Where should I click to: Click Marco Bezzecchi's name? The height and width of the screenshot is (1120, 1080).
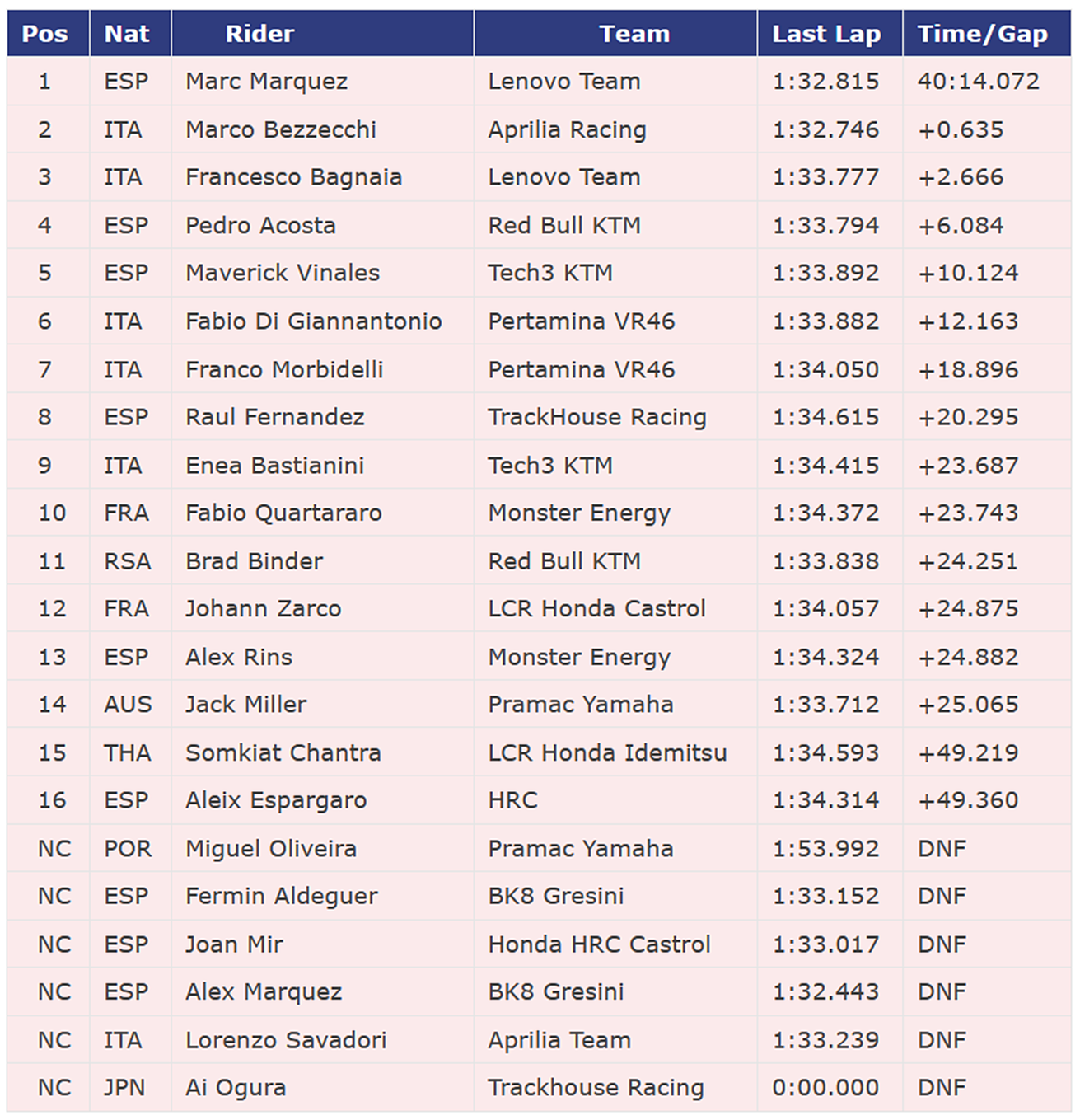(x=280, y=130)
